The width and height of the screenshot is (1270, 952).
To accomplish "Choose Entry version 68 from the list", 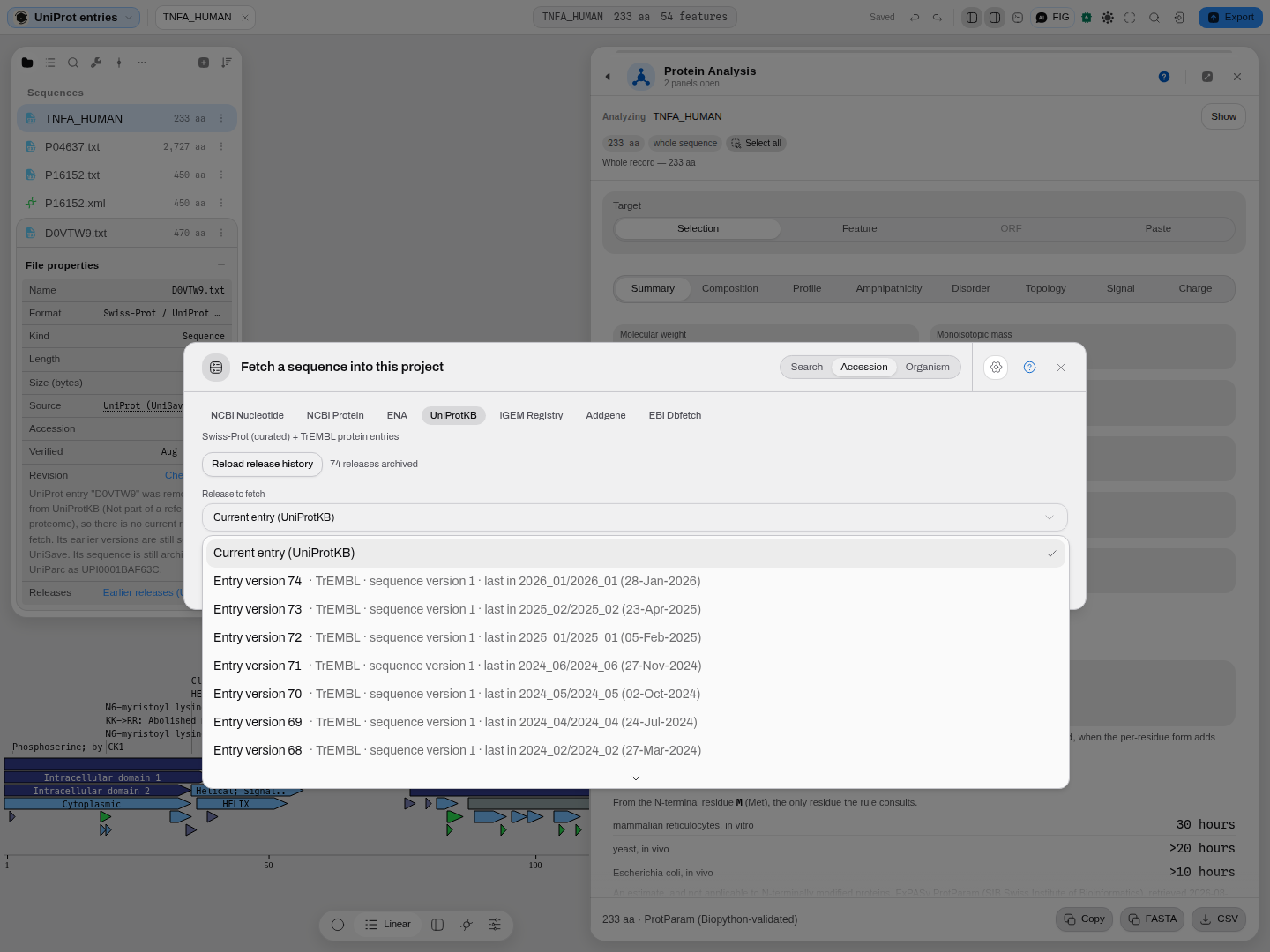I will 636,751.
